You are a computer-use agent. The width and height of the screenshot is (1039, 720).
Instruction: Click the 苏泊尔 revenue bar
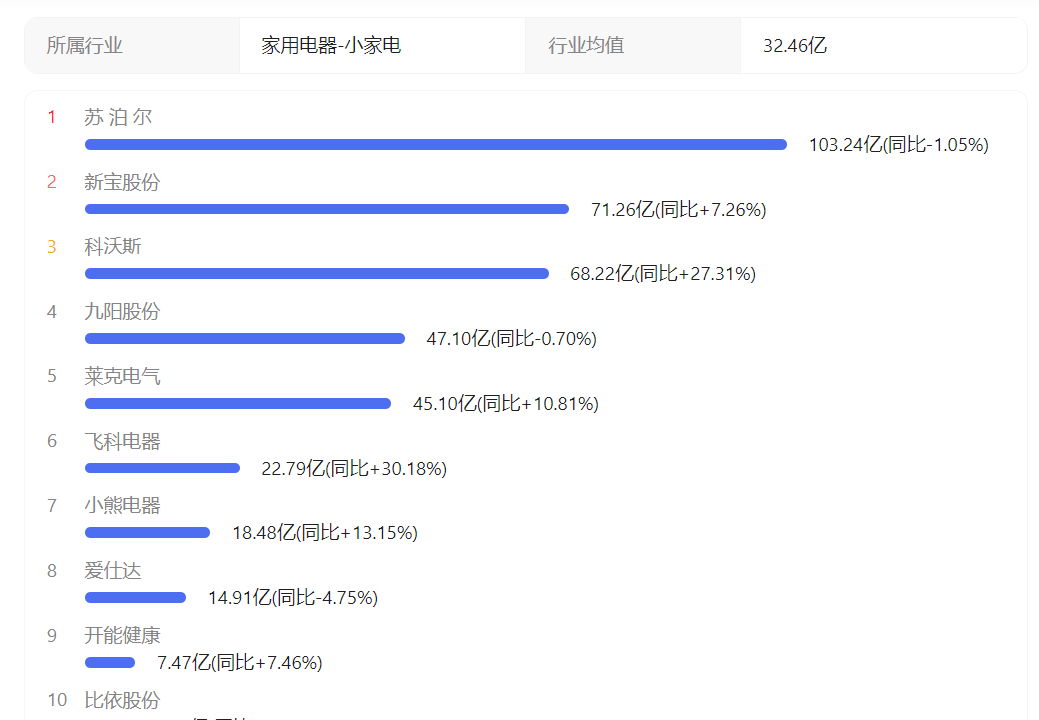[436, 144]
